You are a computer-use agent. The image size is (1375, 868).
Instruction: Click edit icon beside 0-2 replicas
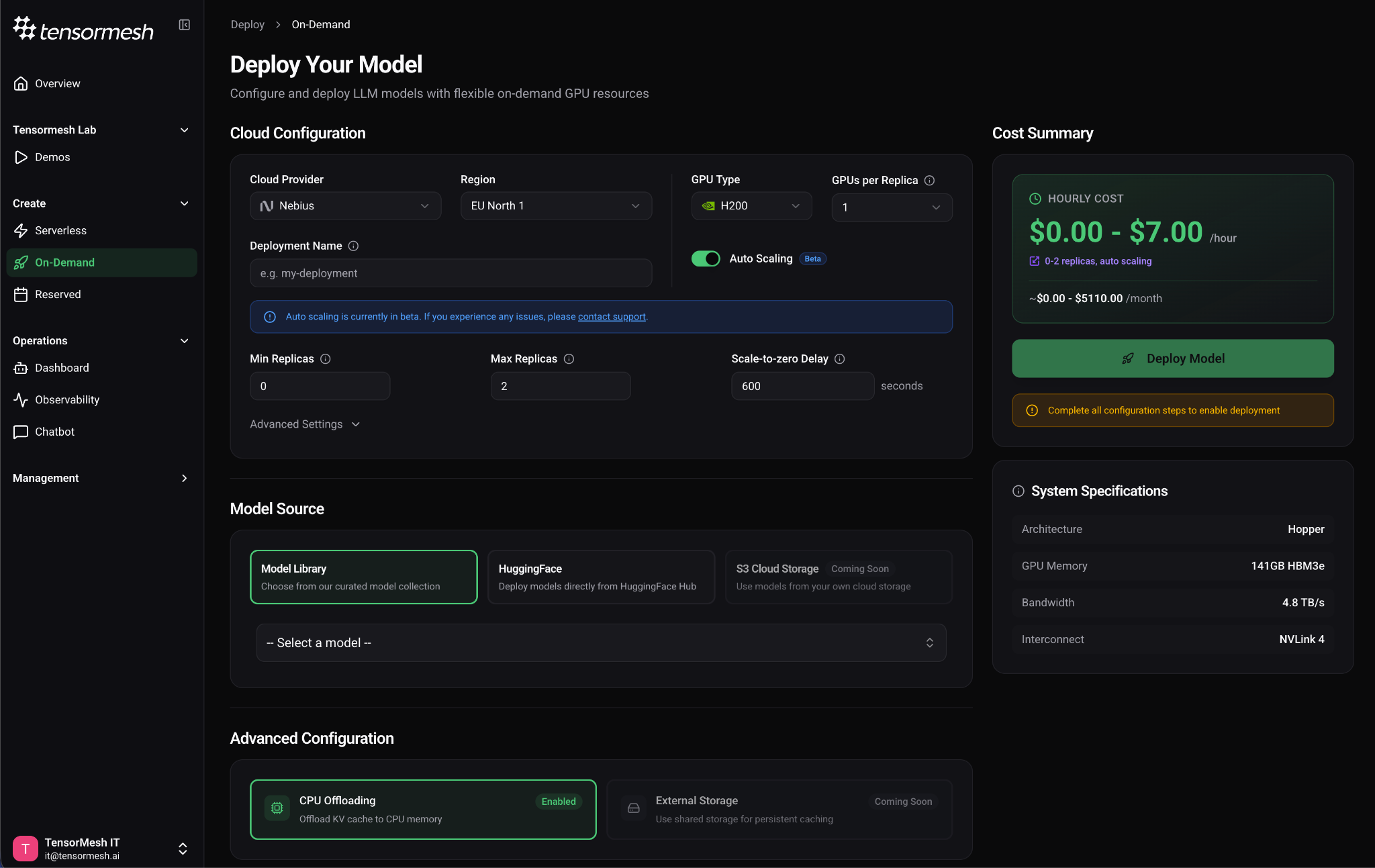(1034, 261)
